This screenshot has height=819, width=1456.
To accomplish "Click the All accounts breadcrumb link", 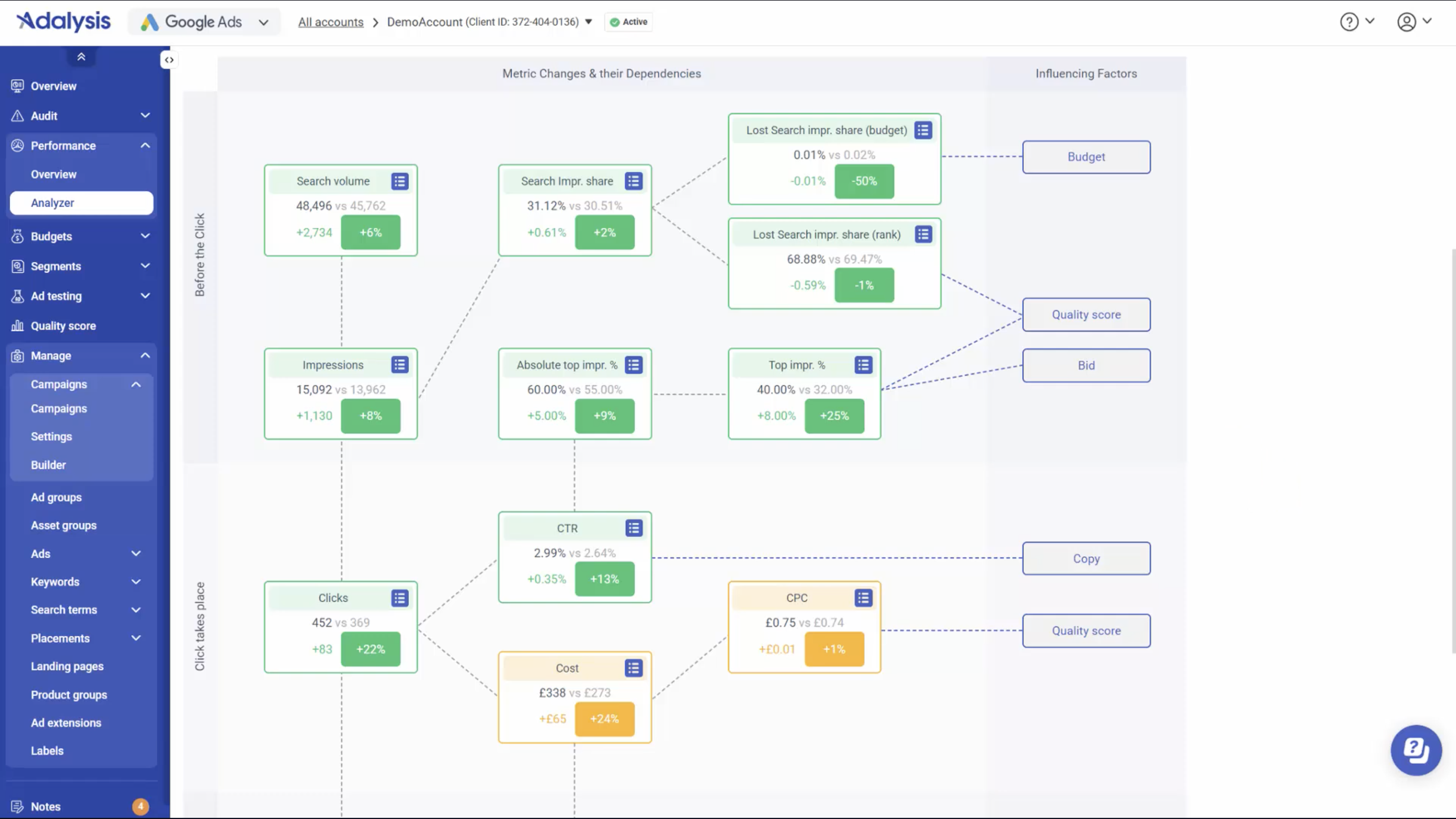I will (x=331, y=22).
